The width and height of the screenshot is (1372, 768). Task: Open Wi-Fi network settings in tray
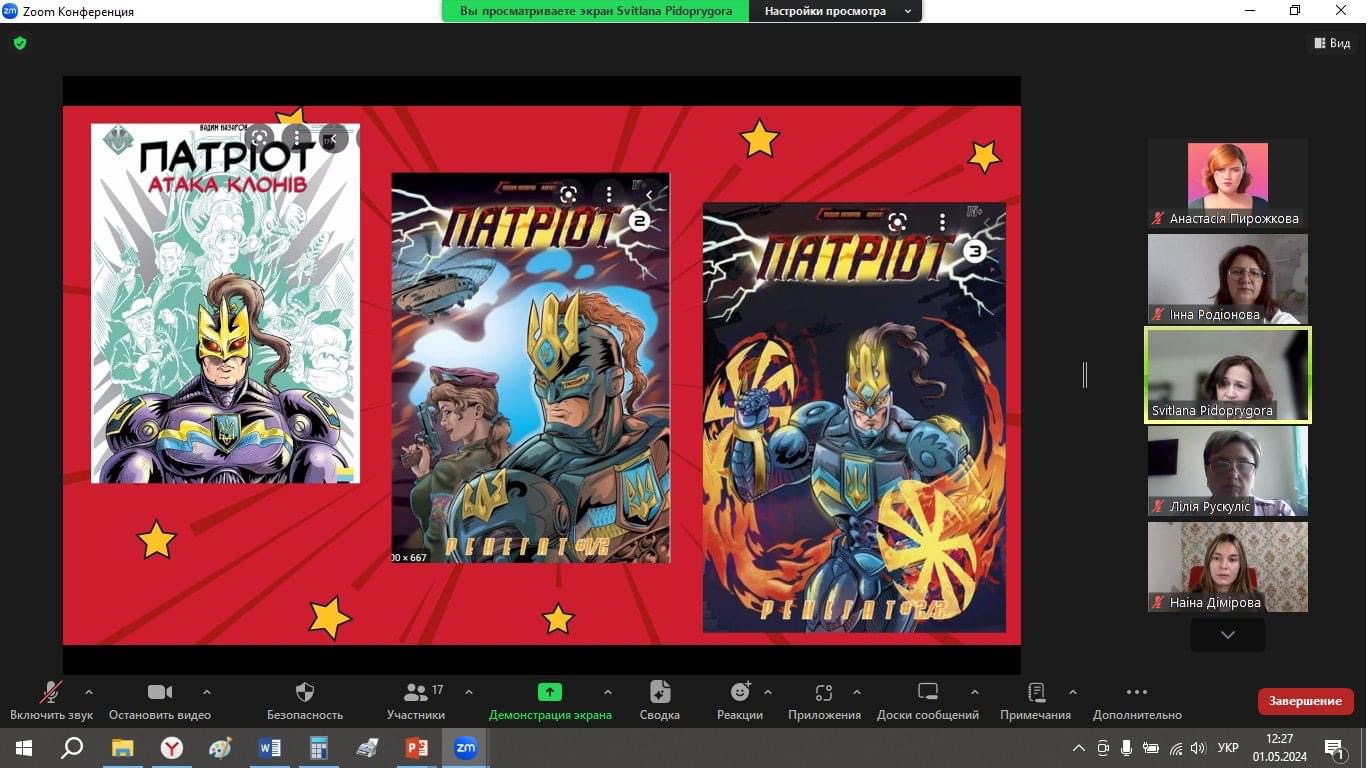tap(1176, 748)
